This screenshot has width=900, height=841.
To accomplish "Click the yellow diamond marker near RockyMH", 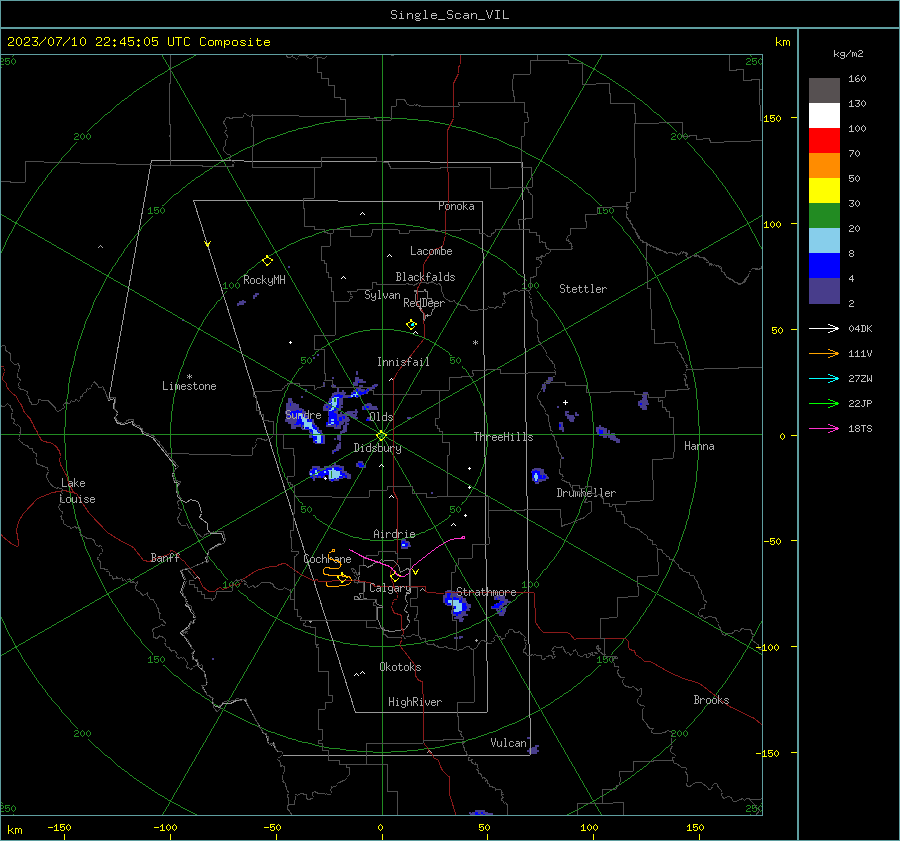I will point(267,261).
